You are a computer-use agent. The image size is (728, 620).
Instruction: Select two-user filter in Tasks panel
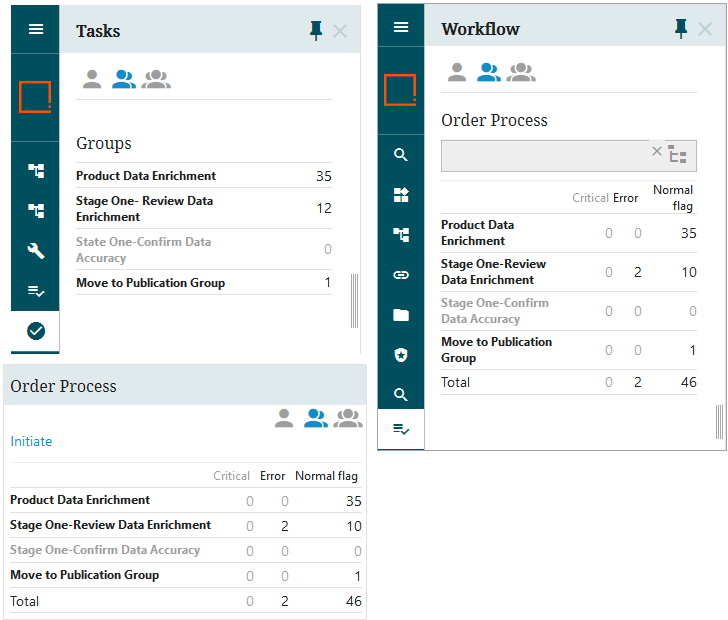[124, 79]
